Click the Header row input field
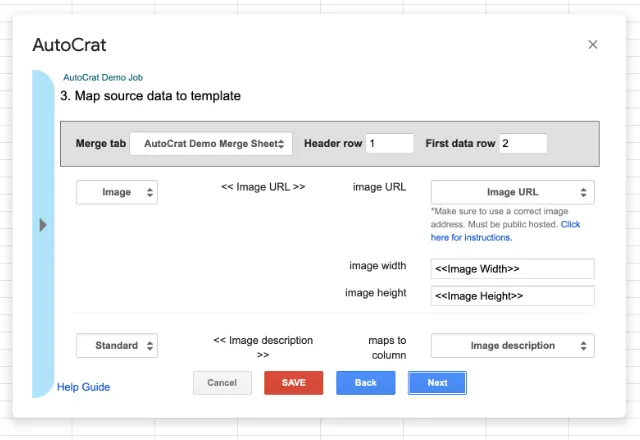640x440 pixels. [389, 144]
